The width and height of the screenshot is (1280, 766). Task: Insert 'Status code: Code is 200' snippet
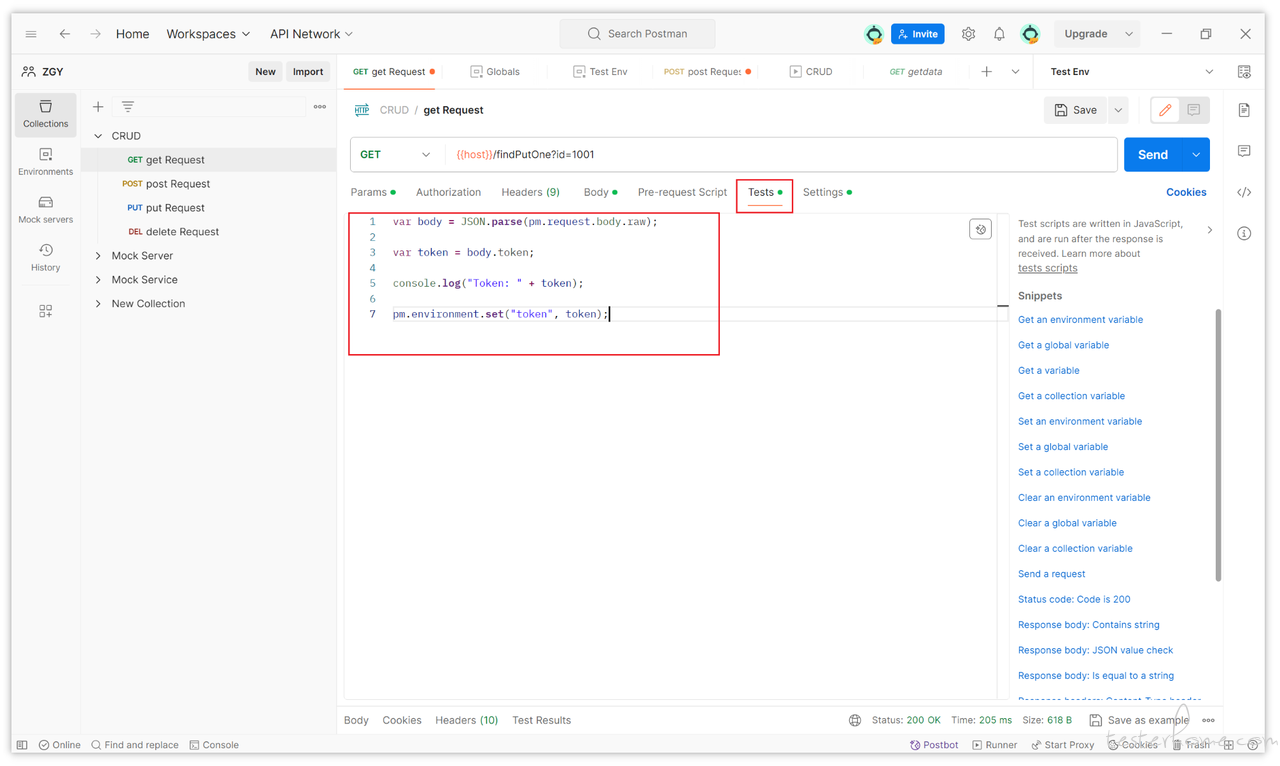(1074, 599)
